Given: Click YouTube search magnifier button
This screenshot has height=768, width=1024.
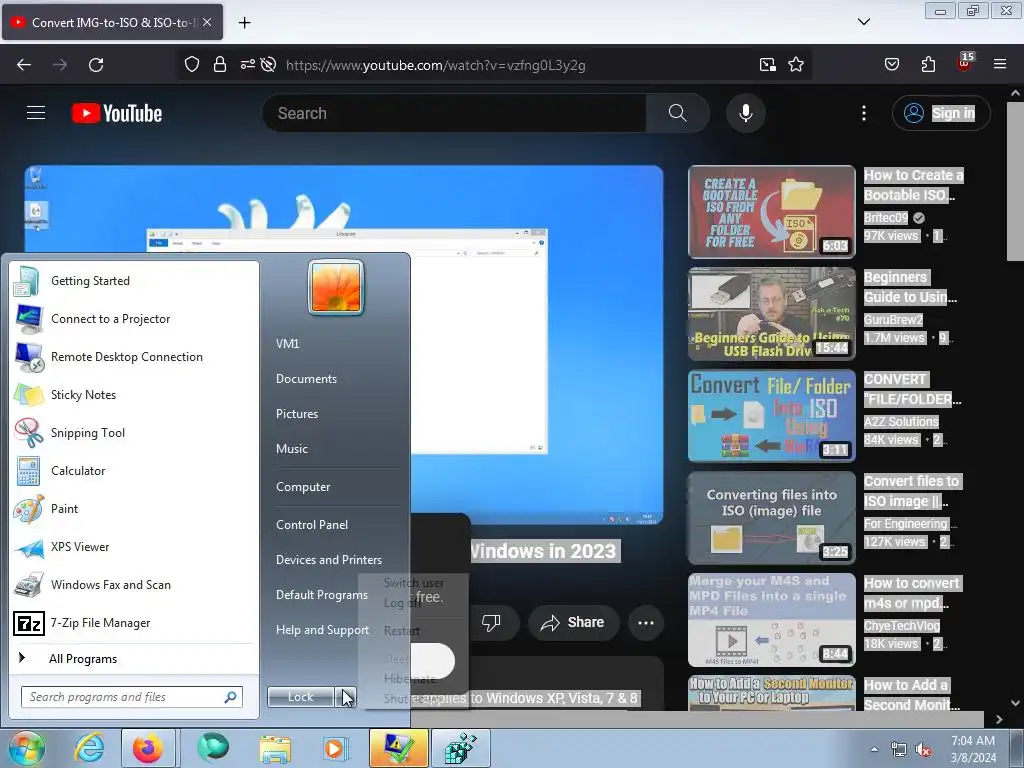Looking at the screenshot, I should (x=678, y=113).
